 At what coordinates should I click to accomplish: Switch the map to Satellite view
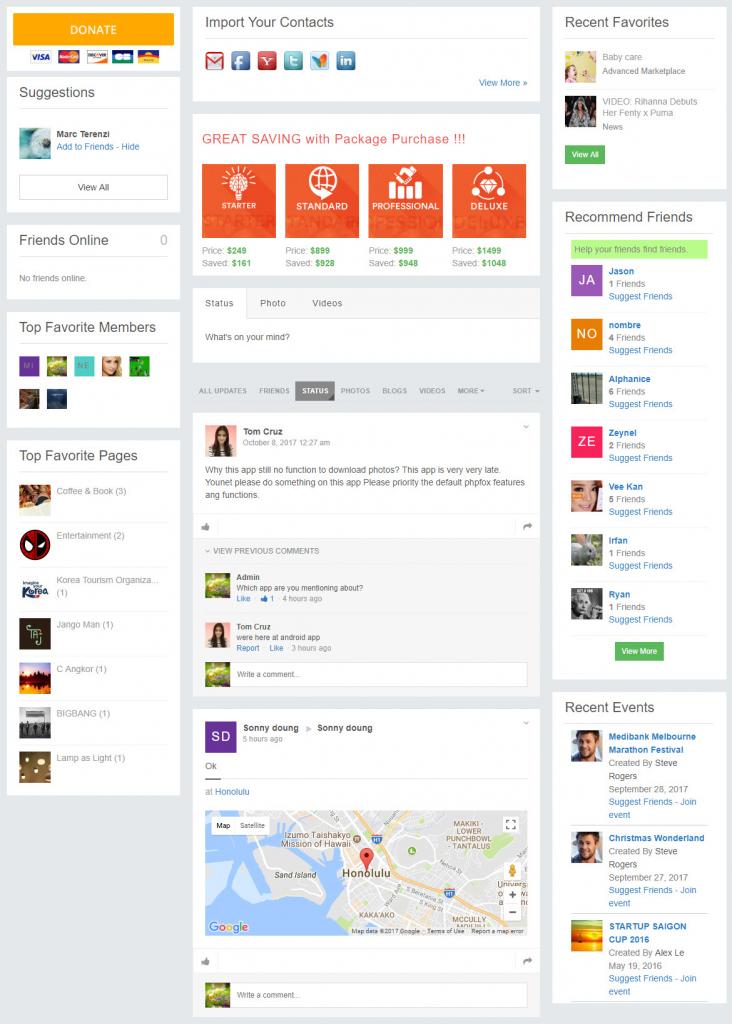pos(252,825)
